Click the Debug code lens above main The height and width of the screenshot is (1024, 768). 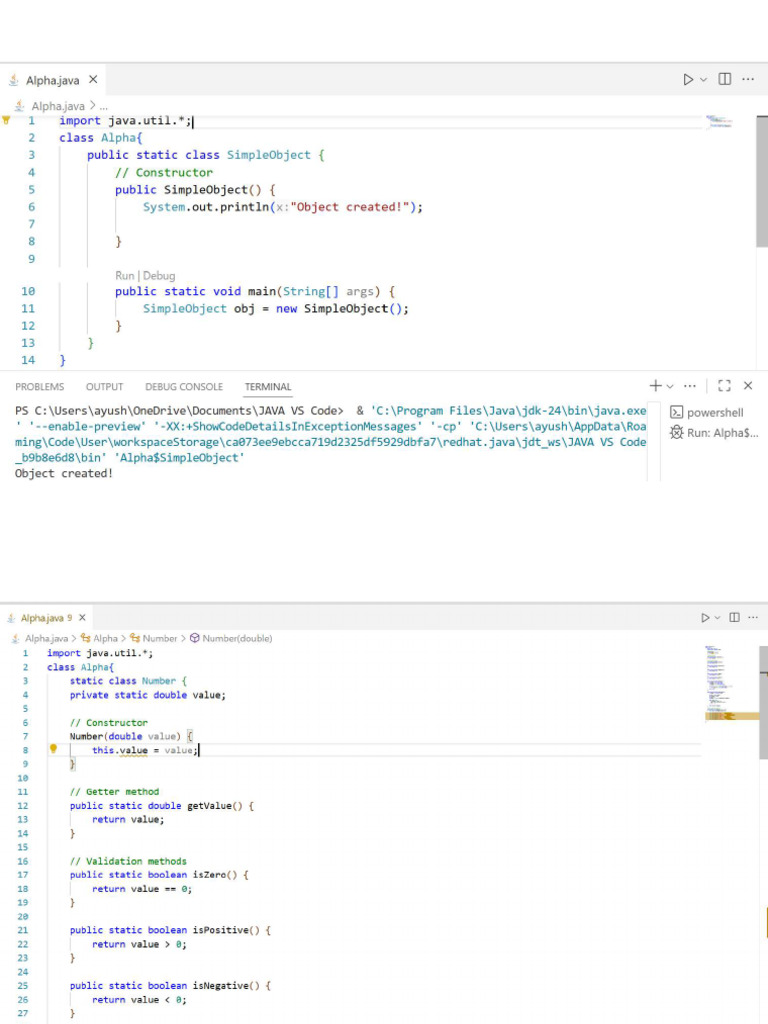click(159, 275)
